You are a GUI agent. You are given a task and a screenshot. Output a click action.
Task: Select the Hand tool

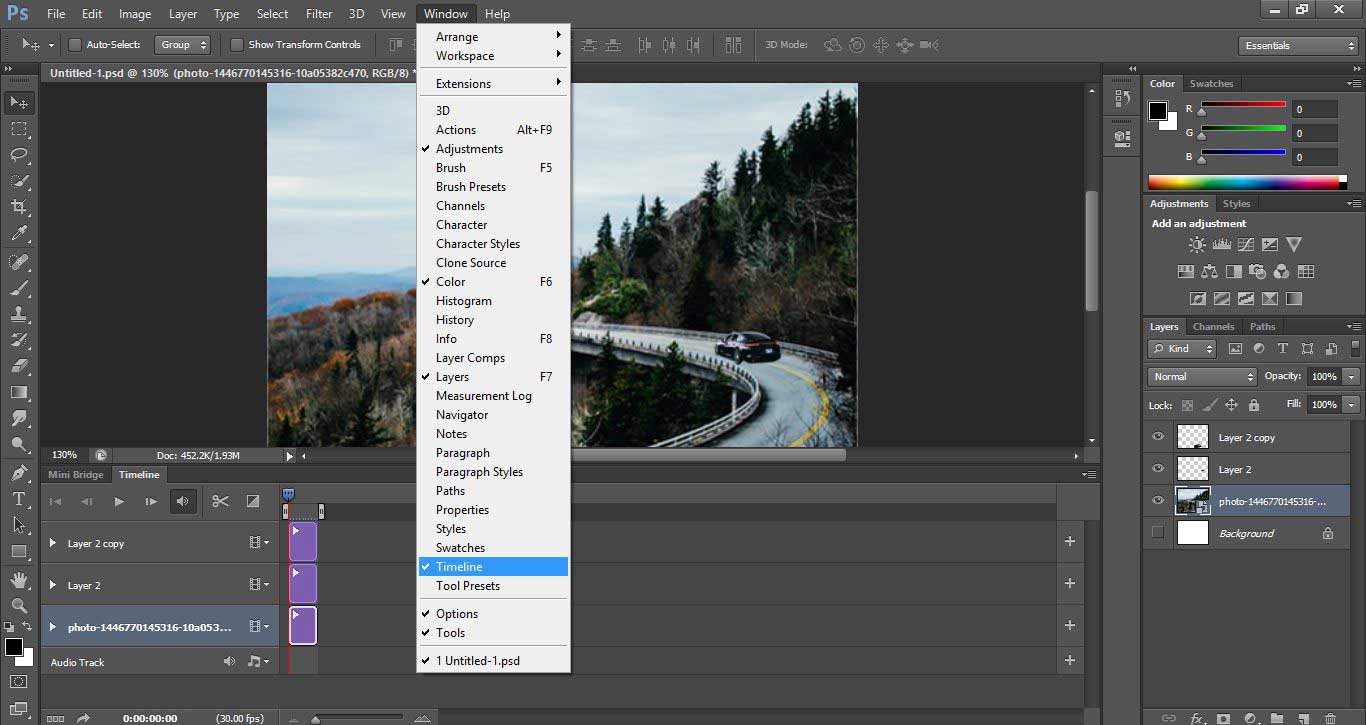point(19,579)
